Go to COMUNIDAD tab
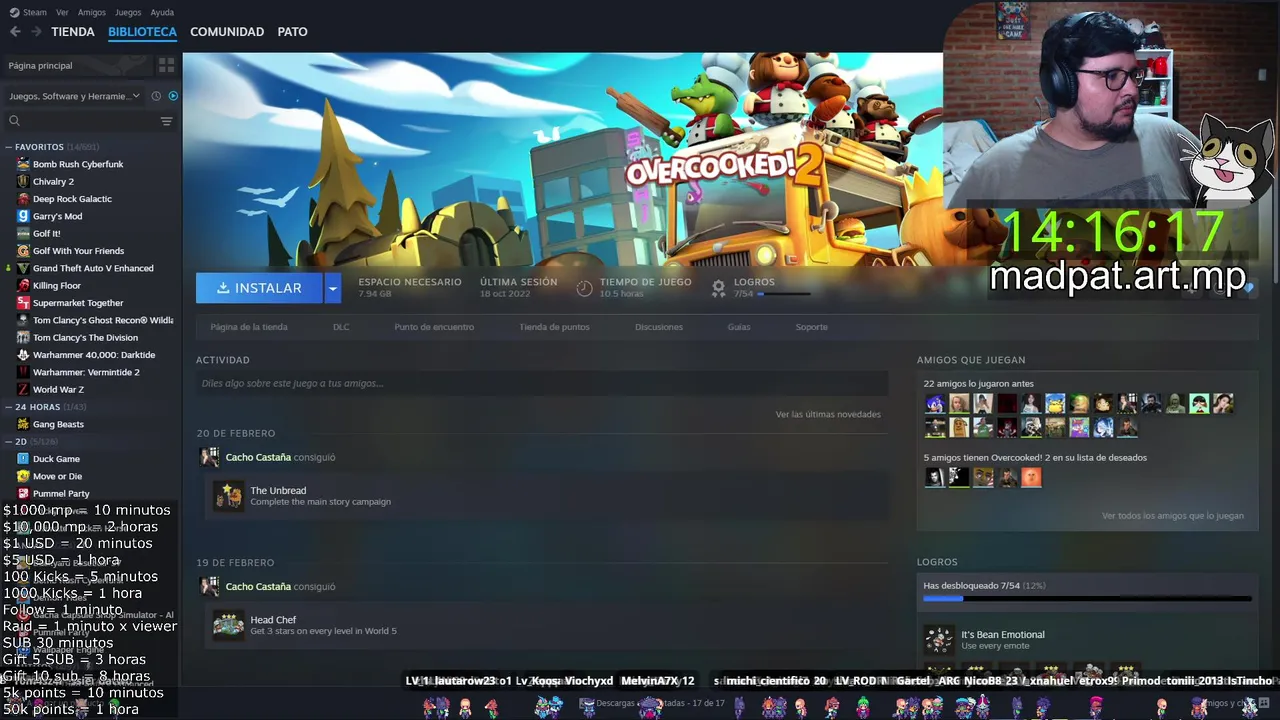The height and width of the screenshot is (720, 1280). click(227, 32)
